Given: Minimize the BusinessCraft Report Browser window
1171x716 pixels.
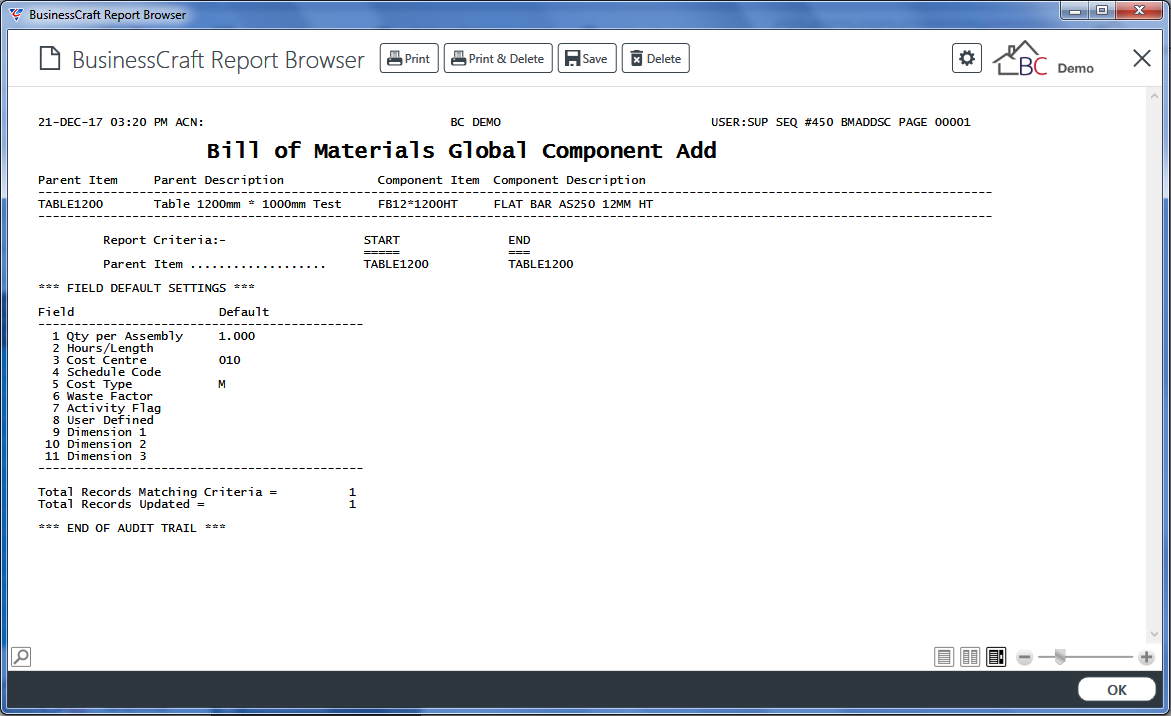Looking at the screenshot, I should pyautogui.click(x=1075, y=10).
